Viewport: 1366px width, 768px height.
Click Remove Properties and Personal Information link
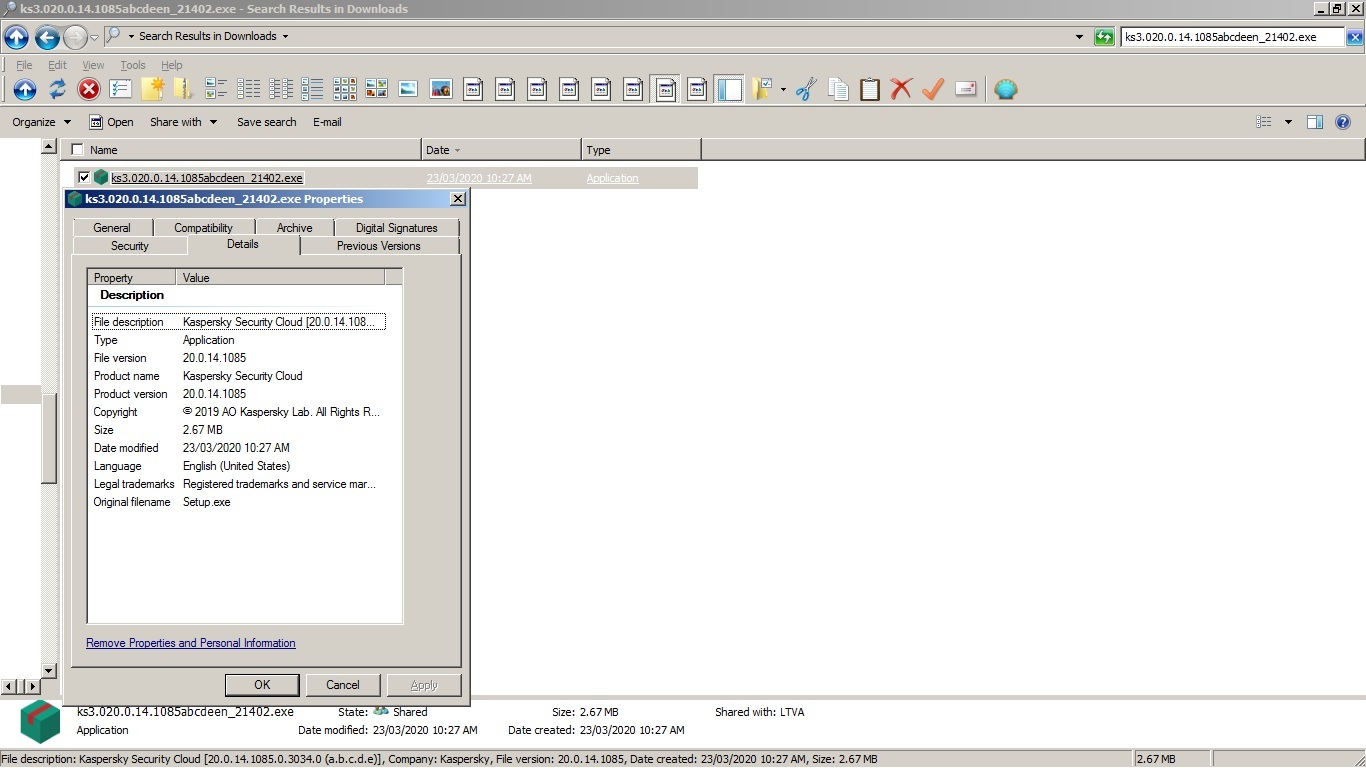(x=191, y=643)
